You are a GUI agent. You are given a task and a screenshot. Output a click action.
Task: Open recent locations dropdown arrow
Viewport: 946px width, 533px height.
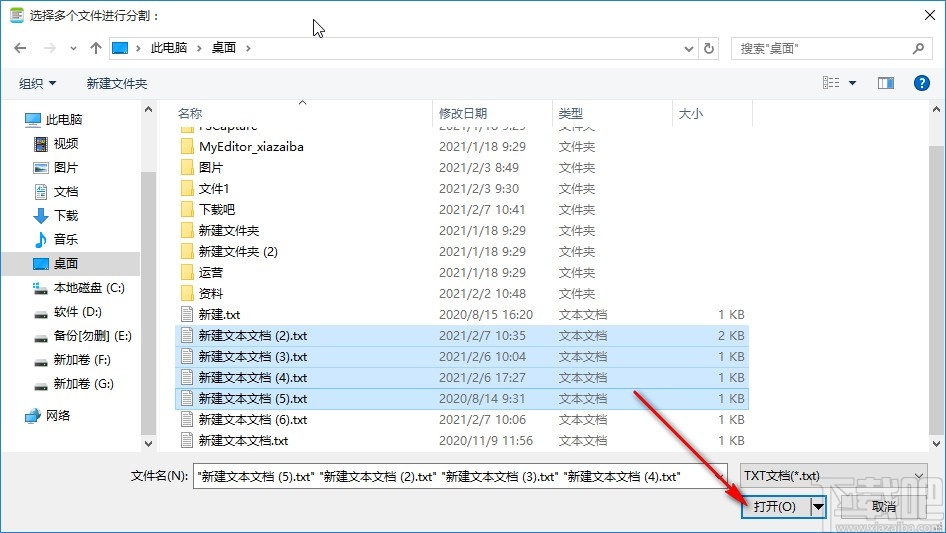click(x=73, y=49)
